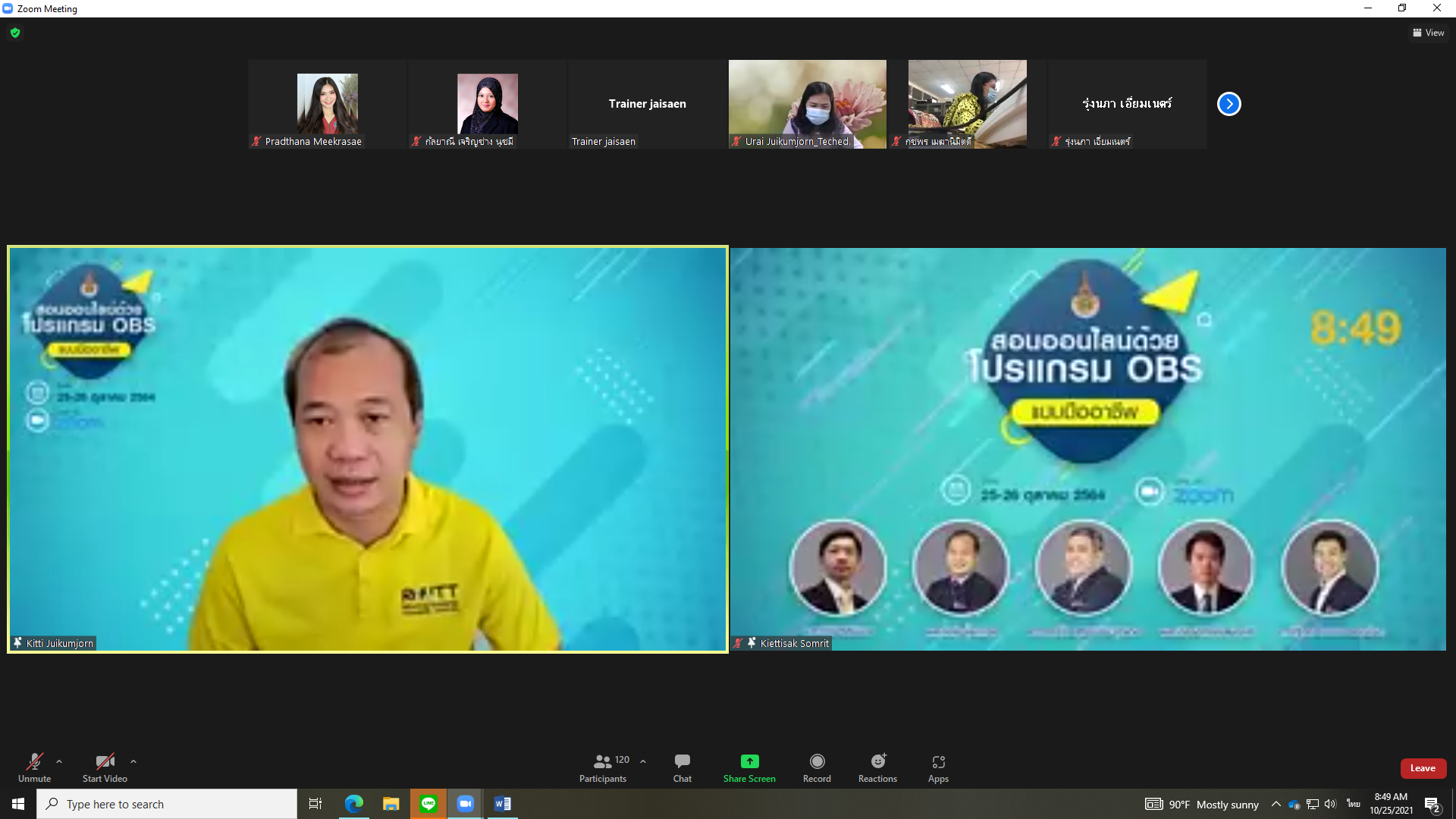Open Microsoft Edge from the taskbar
Viewport: 1456px width, 819px height.
pos(353,804)
